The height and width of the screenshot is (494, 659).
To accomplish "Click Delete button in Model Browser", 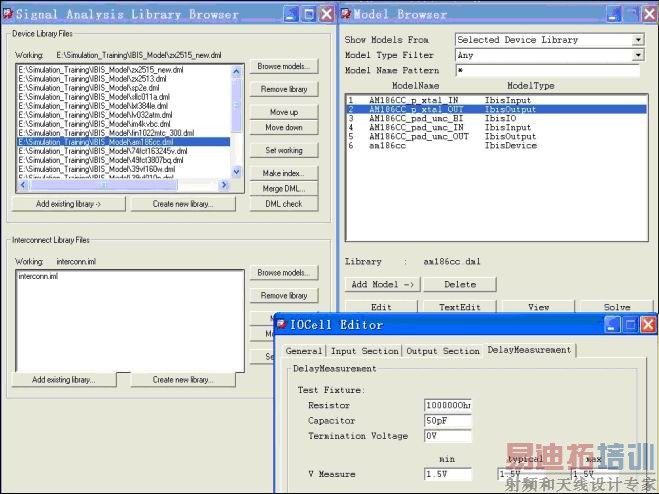I will pos(460,285).
